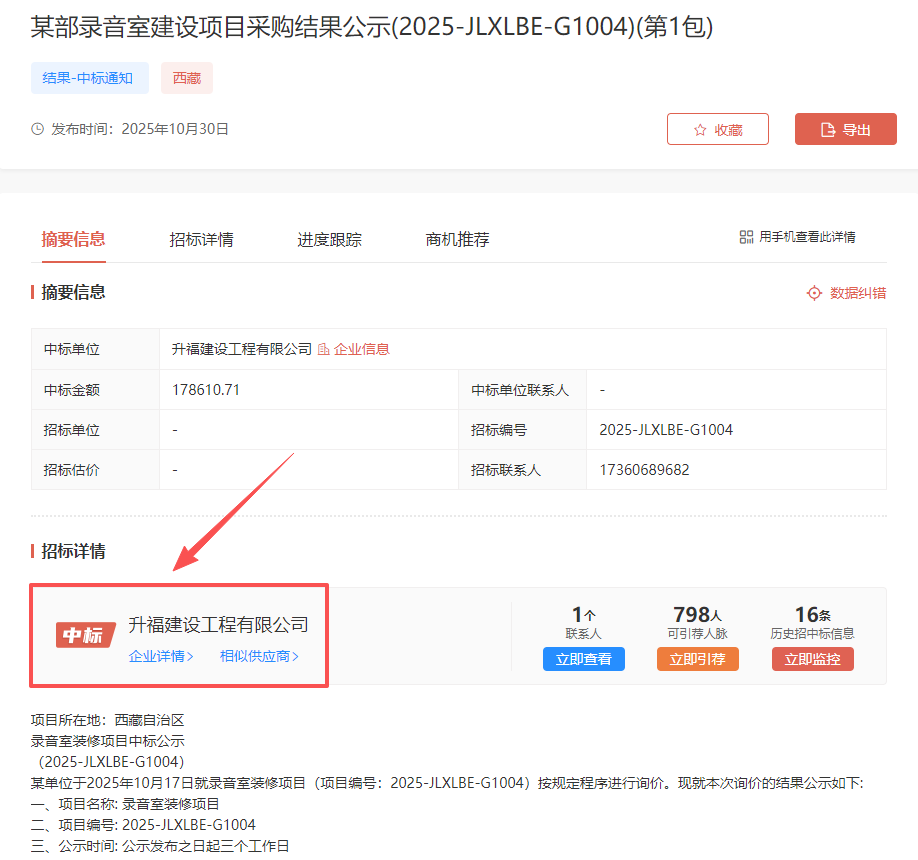Click the red 中标 badge icon
The image size is (918, 860).
[85, 634]
